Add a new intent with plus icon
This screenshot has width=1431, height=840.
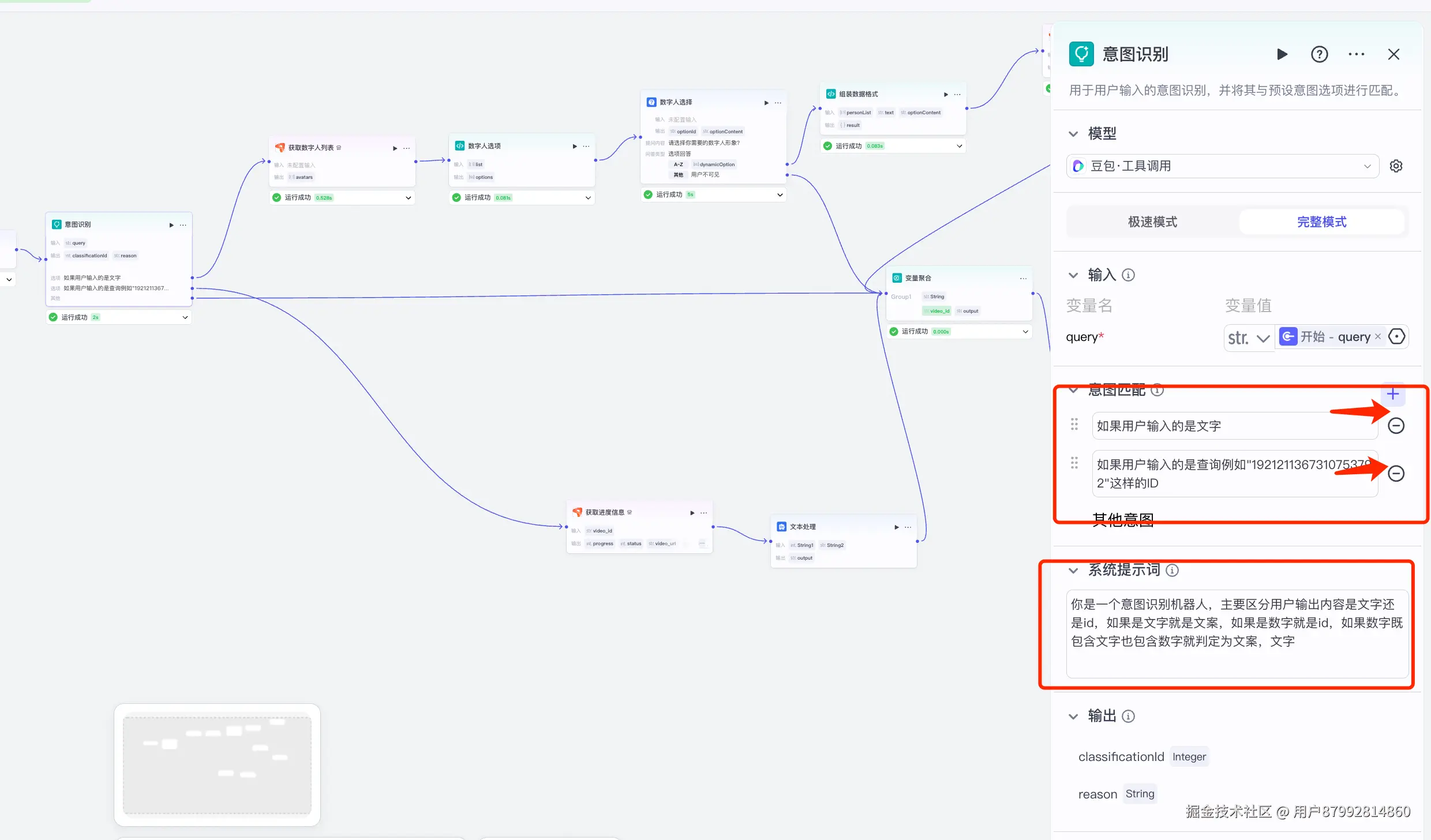(x=1392, y=394)
